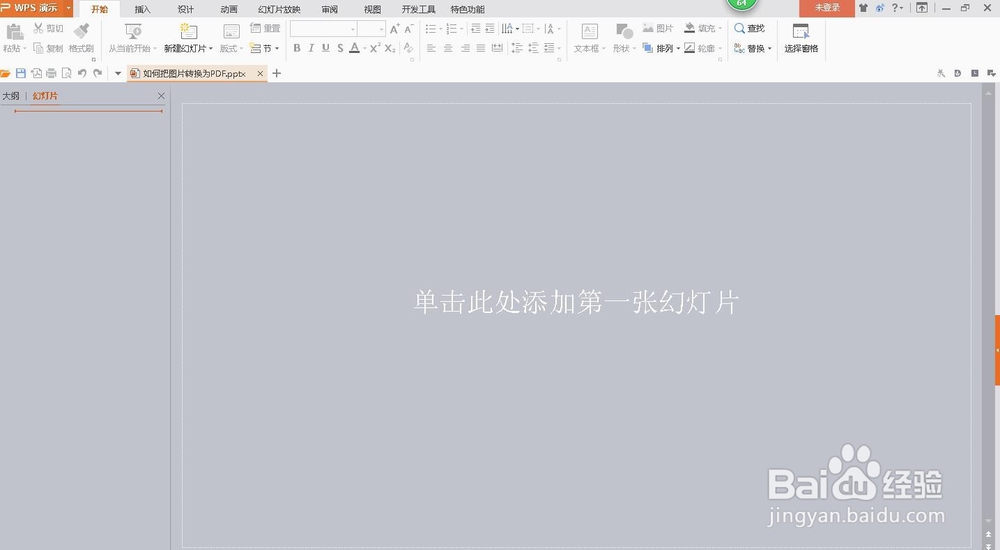This screenshot has width=1000, height=550.
Task: Open the help question mark menu
Action: [897, 8]
